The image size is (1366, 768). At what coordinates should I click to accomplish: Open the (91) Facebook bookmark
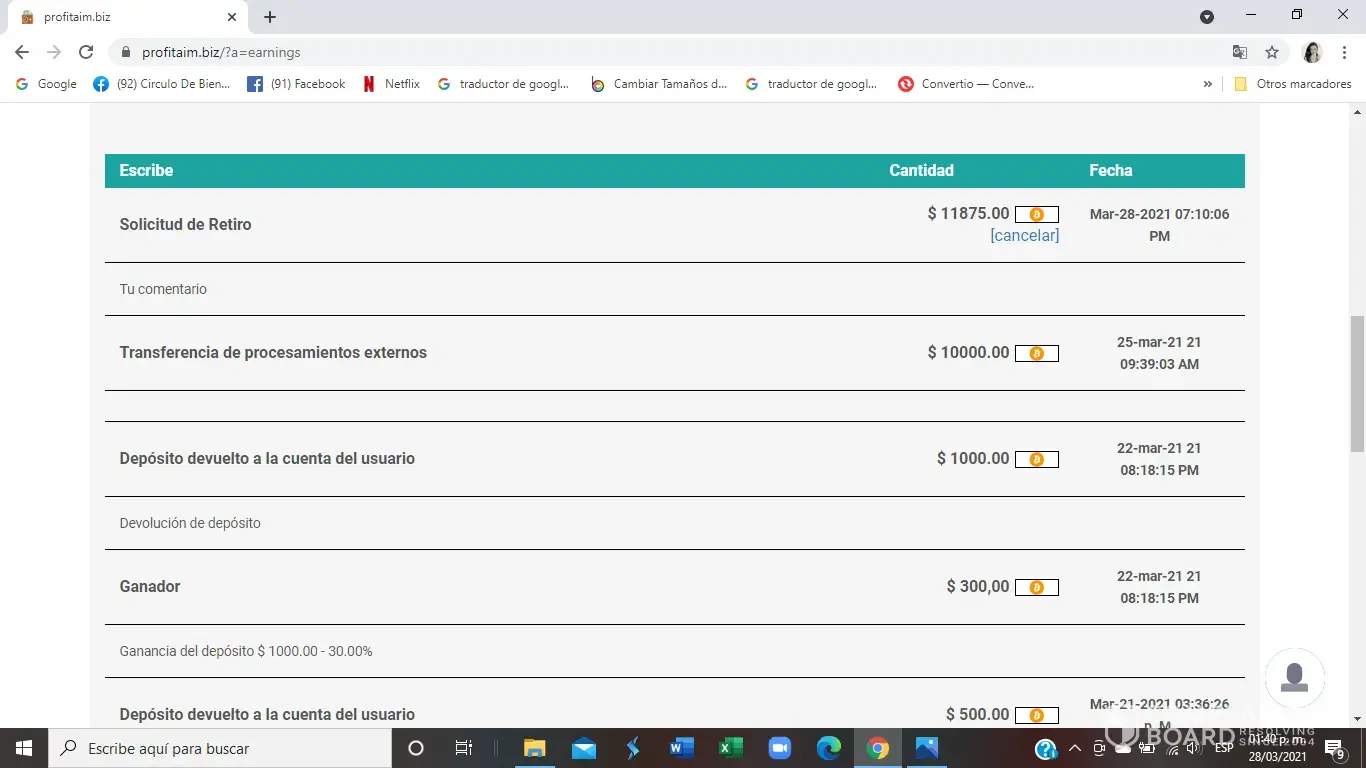tap(296, 84)
